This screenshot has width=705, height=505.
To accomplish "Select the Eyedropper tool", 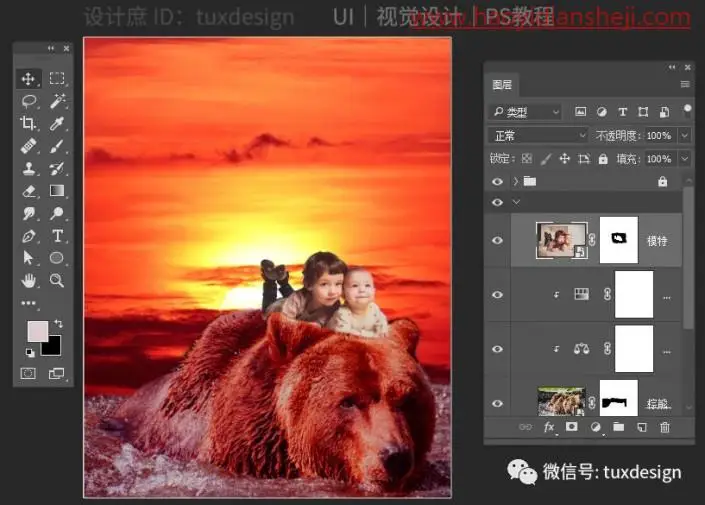I will click(x=57, y=123).
